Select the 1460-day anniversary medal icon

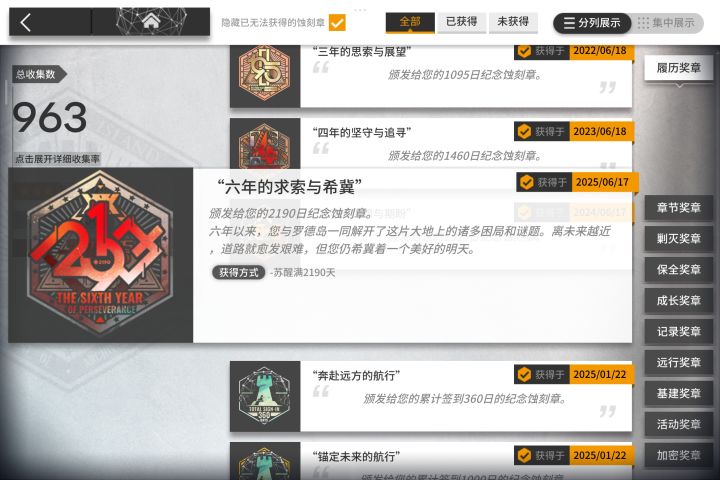pyautogui.click(x=264, y=146)
